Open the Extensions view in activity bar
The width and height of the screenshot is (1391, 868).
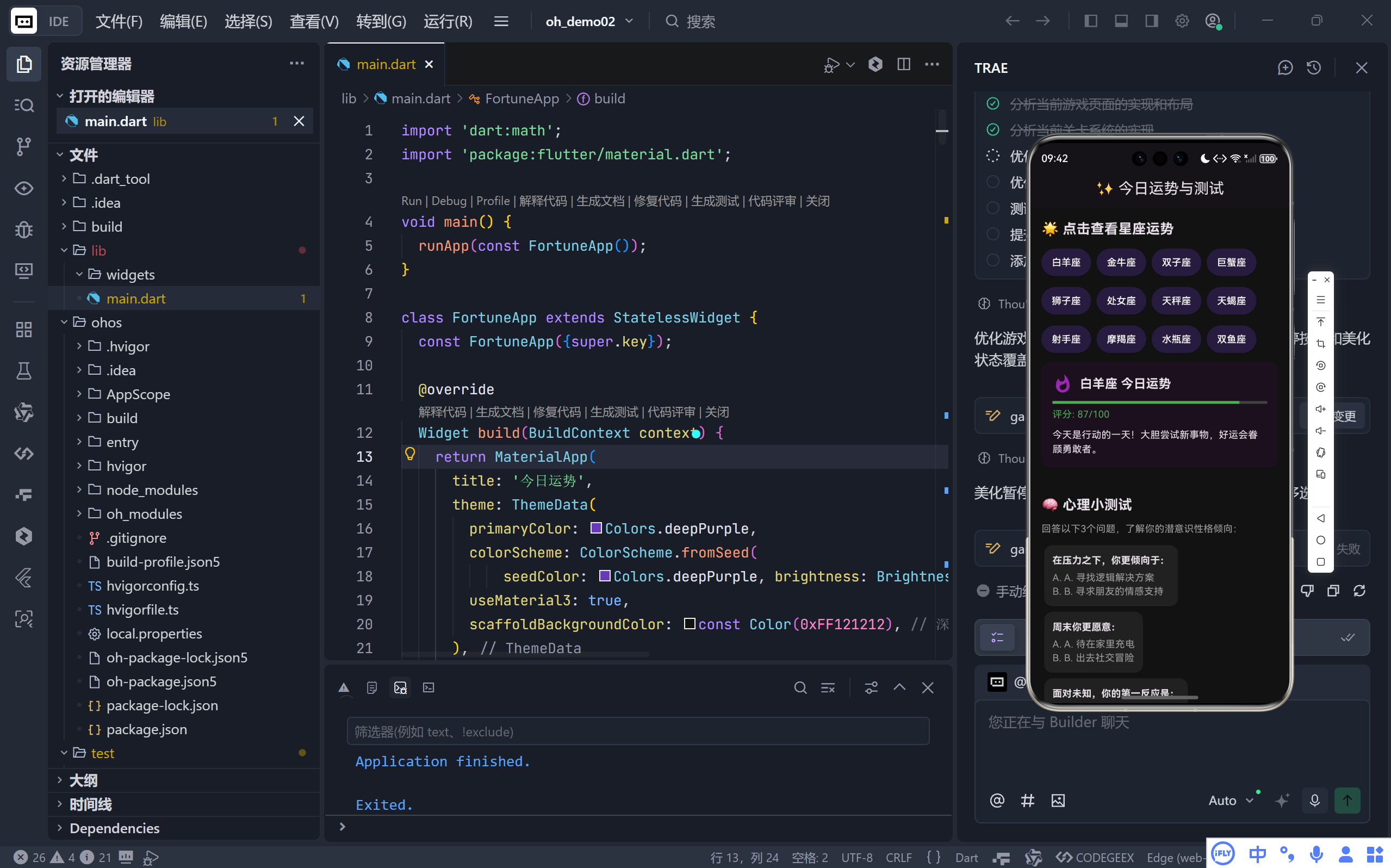pyautogui.click(x=23, y=330)
